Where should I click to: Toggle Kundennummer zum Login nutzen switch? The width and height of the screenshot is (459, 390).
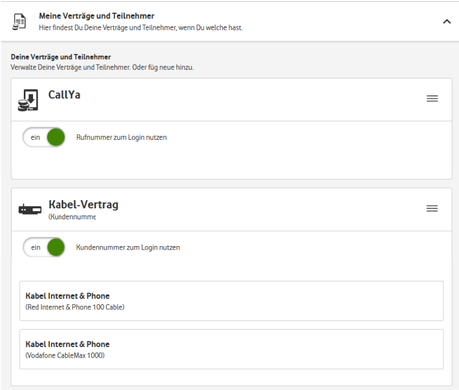click(x=44, y=247)
